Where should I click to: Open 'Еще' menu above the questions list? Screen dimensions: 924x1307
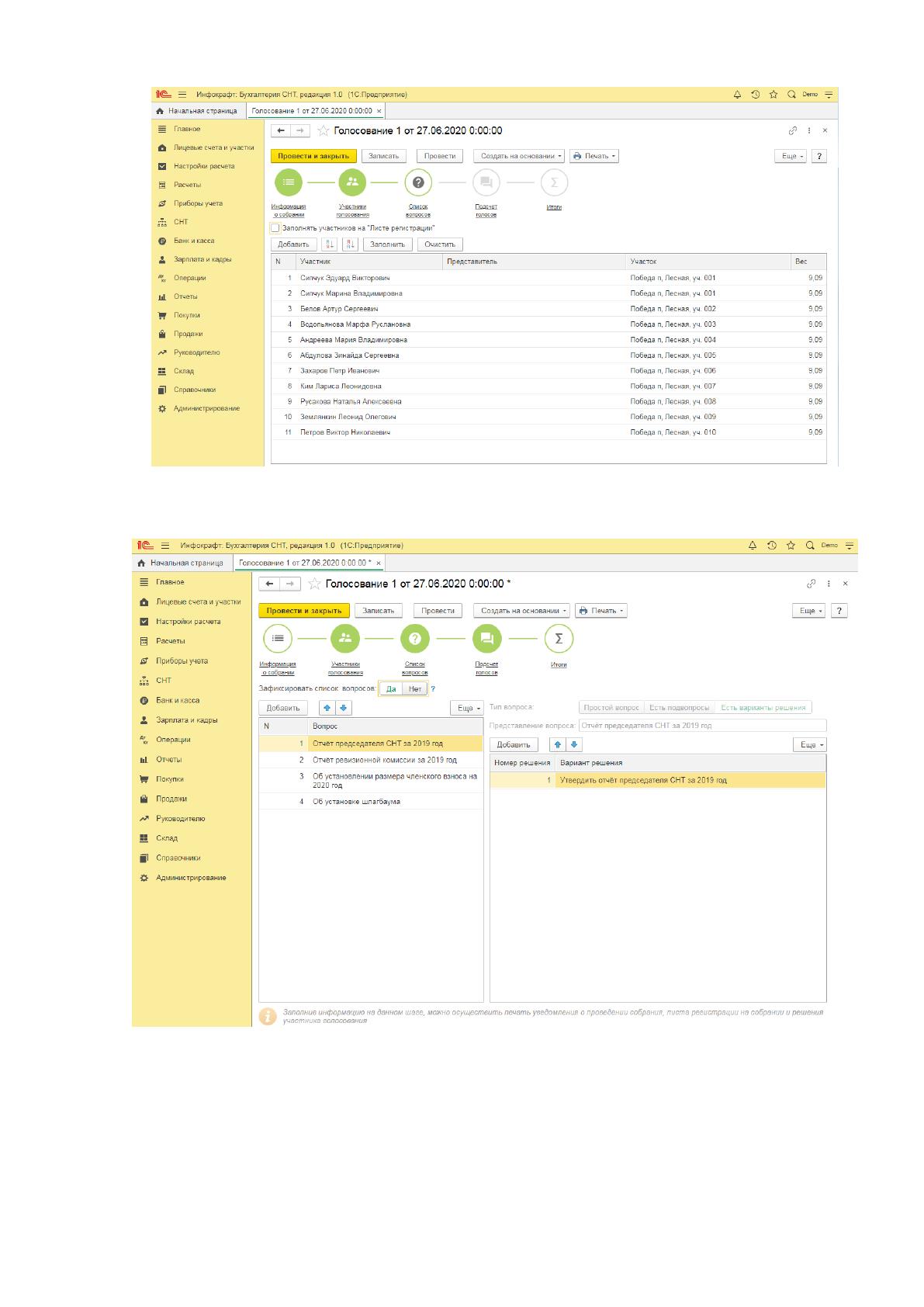click(467, 708)
